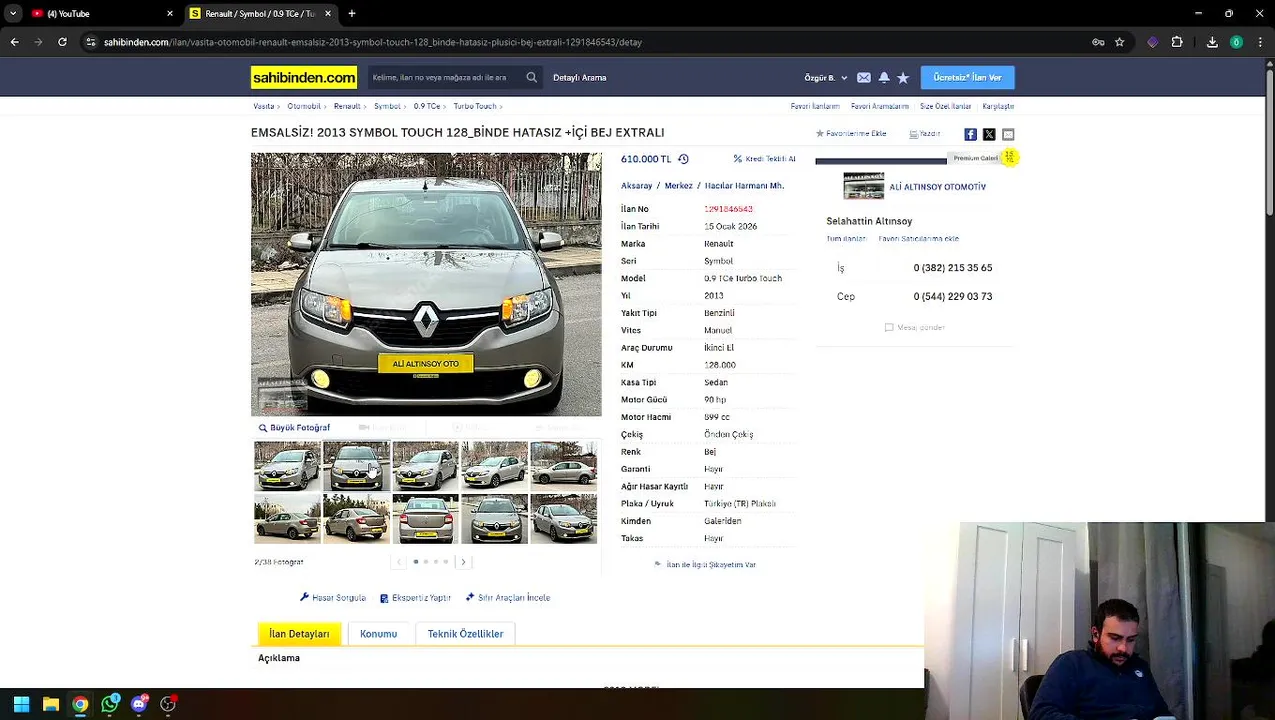Click the sahibinden.com logo
The height and width of the screenshot is (720, 1275).
tap(304, 77)
